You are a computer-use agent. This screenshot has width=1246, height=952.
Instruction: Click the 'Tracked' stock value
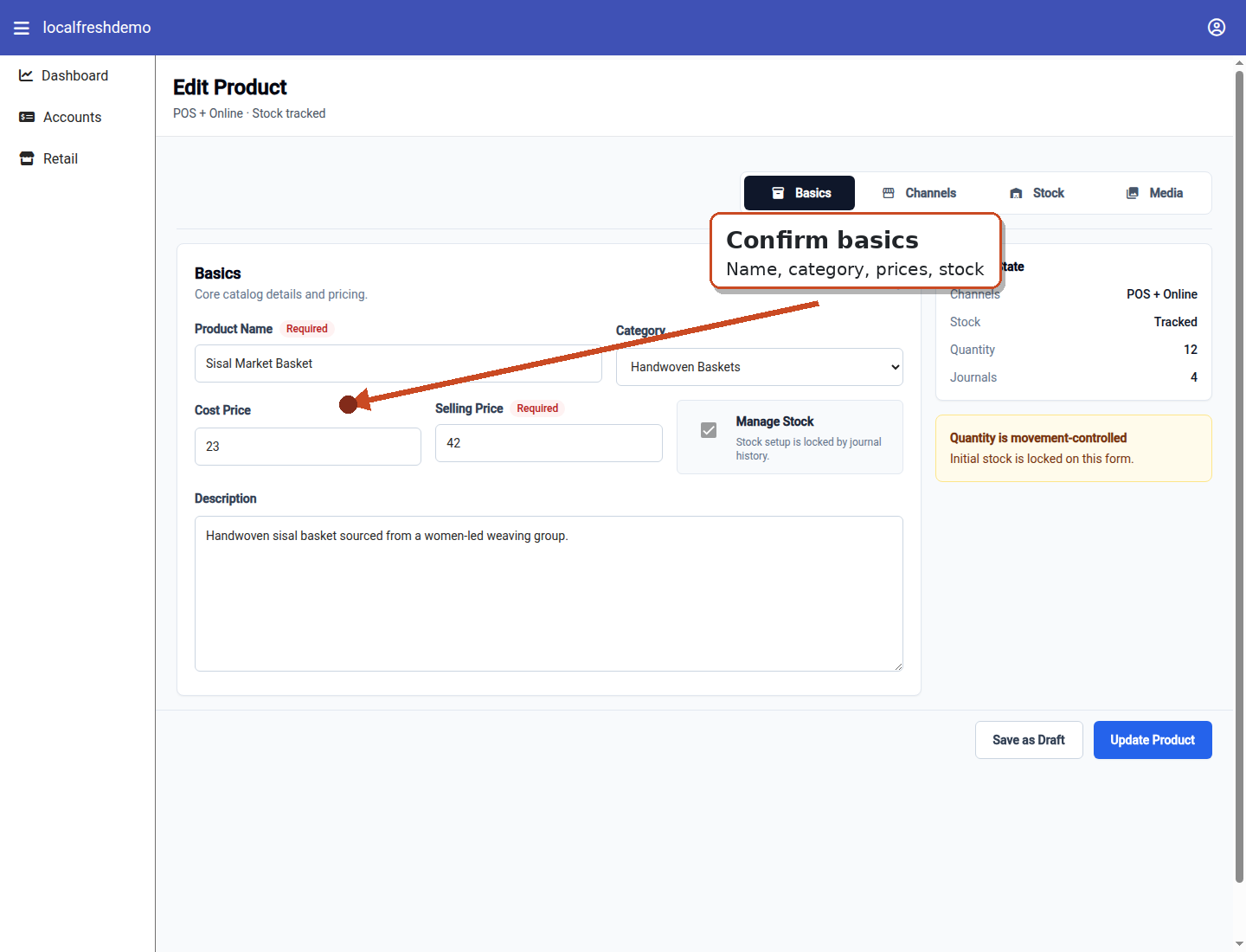pyautogui.click(x=1176, y=322)
